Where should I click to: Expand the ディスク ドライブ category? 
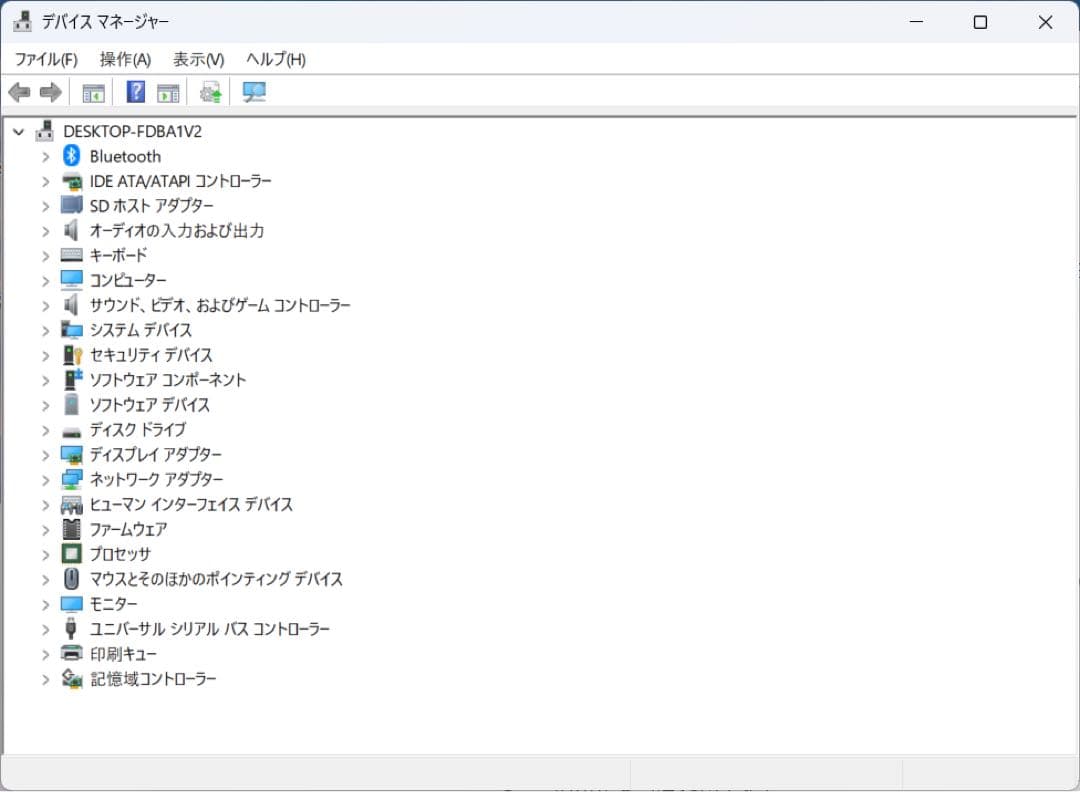(x=45, y=430)
